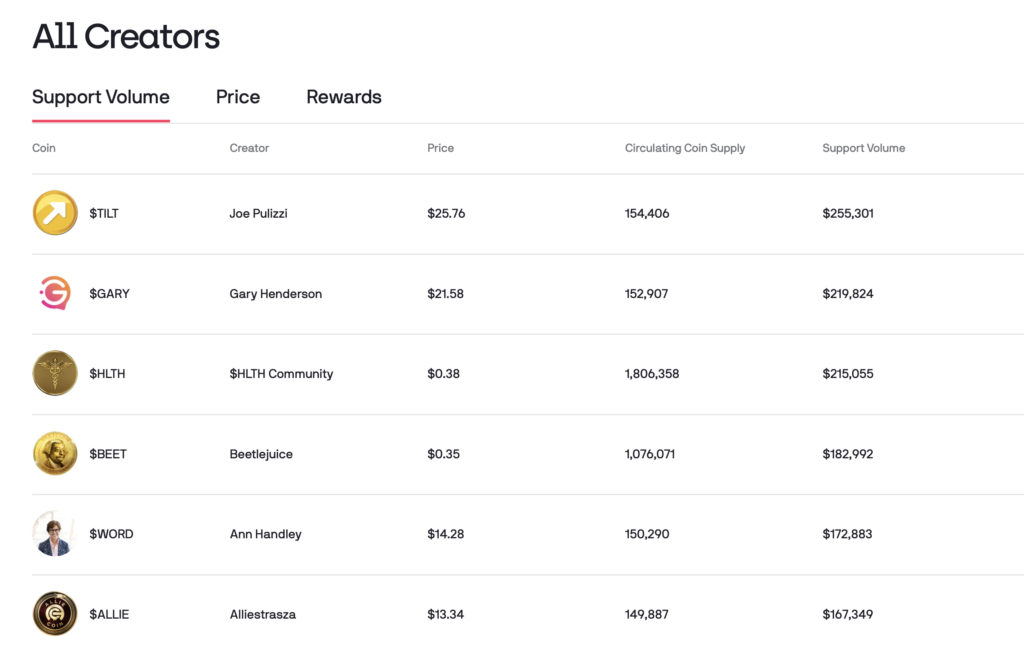The height and width of the screenshot is (650, 1024).
Task: Sort by the Coin column header
Action: tap(44, 148)
